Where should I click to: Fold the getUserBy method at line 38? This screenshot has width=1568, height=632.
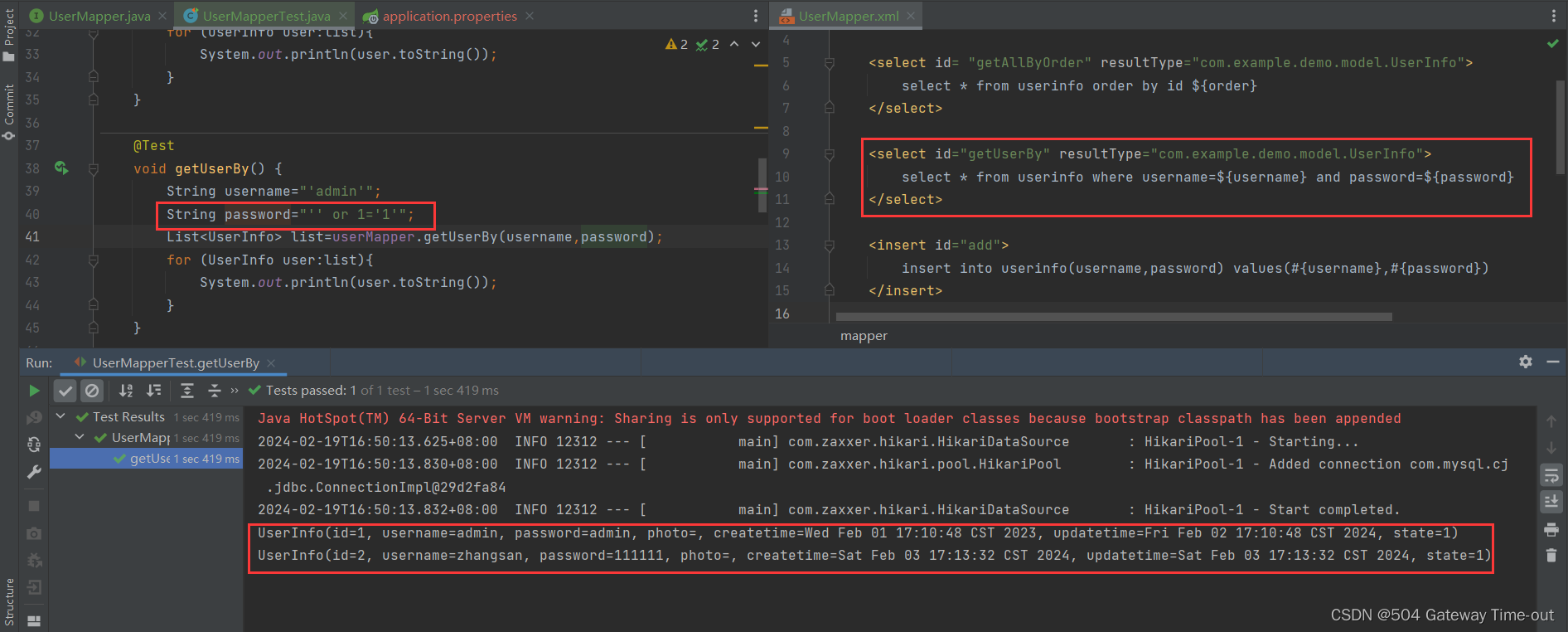click(x=93, y=169)
